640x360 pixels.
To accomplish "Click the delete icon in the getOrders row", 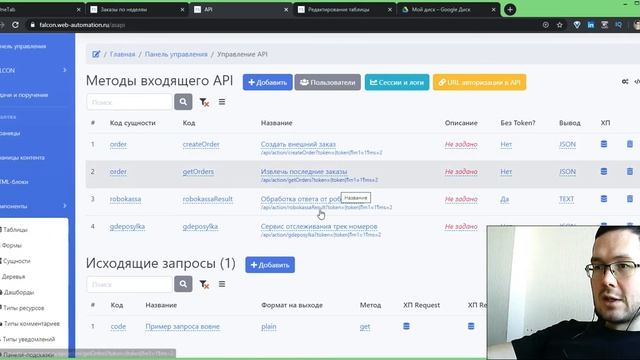I will click(x=630, y=171).
